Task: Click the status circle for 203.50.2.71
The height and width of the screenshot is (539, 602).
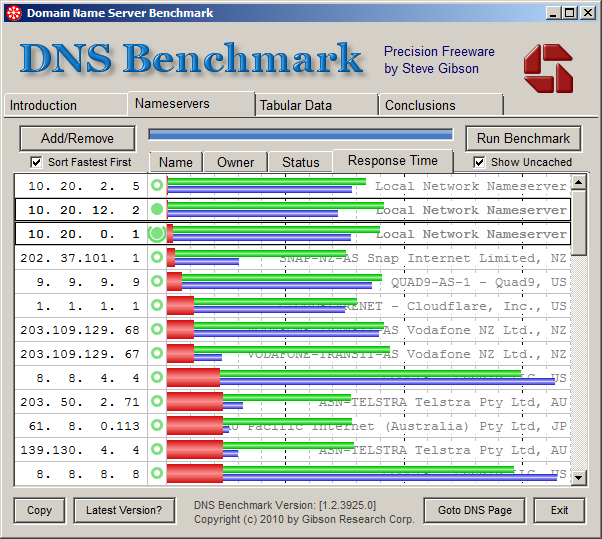Action: (157, 401)
